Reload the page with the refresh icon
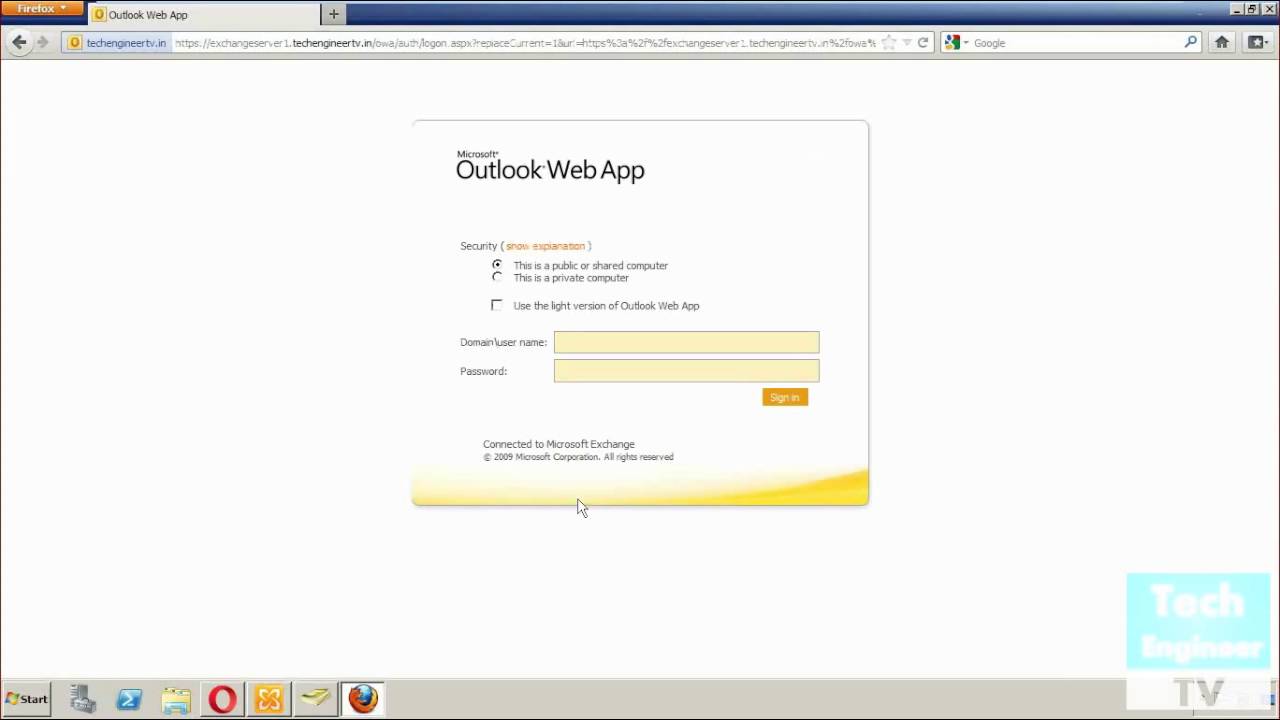1280x720 pixels. pyautogui.click(x=923, y=43)
